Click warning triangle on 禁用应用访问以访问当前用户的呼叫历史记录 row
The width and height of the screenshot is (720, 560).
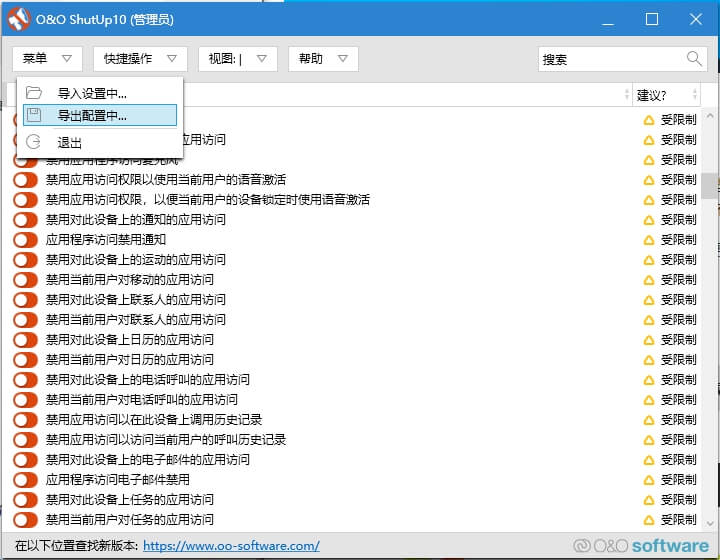pos(648,440)
